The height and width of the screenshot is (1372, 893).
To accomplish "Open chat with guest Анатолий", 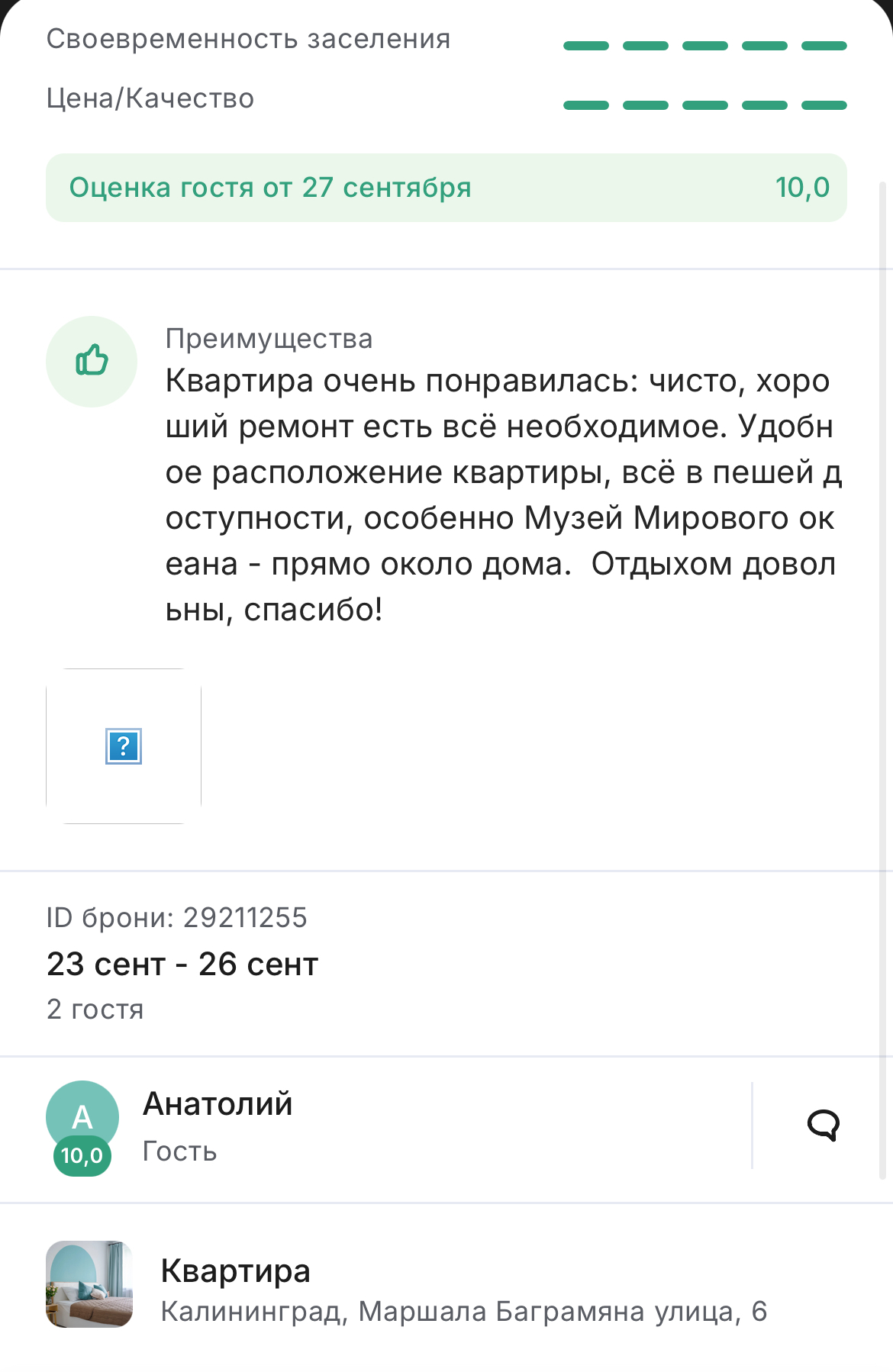I will (x=823, y=1125).
